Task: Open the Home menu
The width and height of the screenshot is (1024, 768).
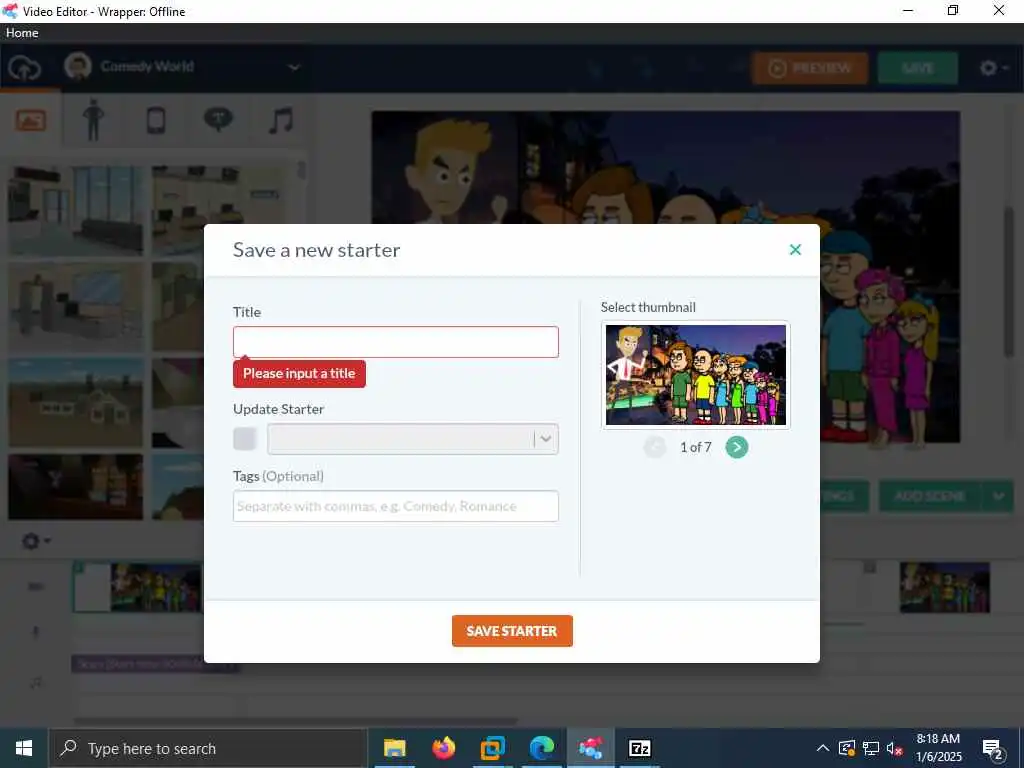Action: 22,33
